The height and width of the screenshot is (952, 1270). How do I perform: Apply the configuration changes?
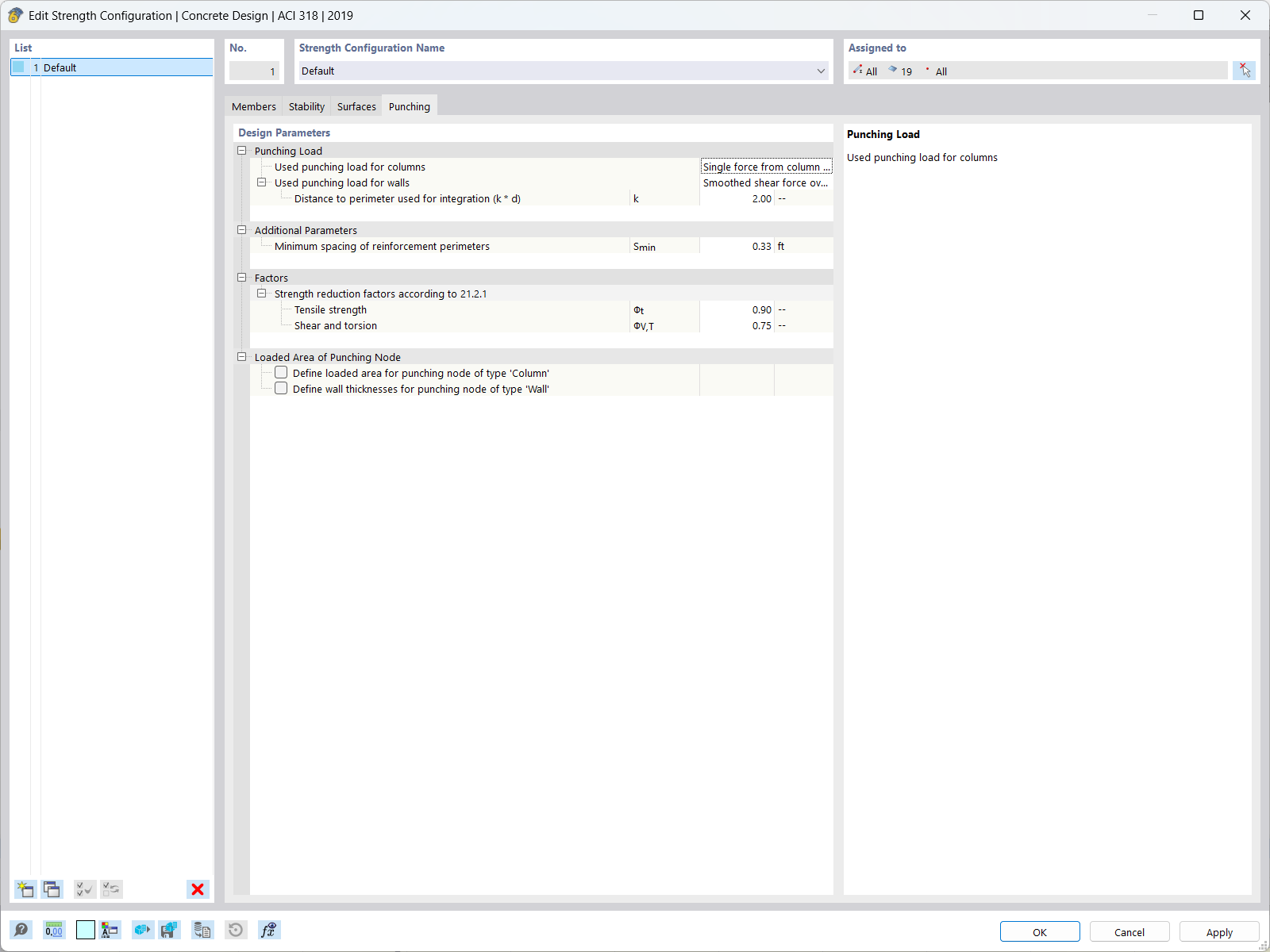click(1218, 931)
